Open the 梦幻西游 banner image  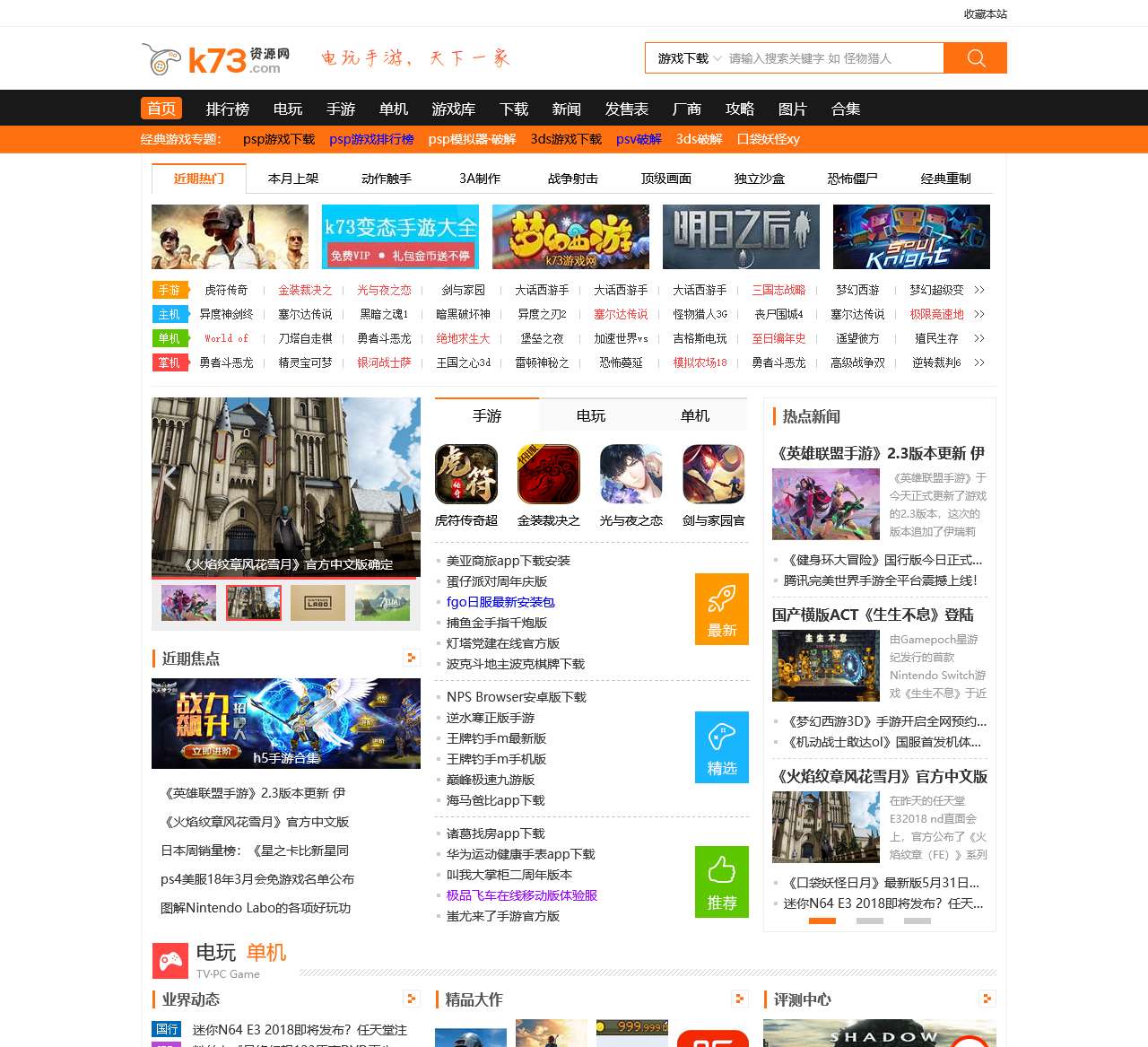click(x=570, y=237)
